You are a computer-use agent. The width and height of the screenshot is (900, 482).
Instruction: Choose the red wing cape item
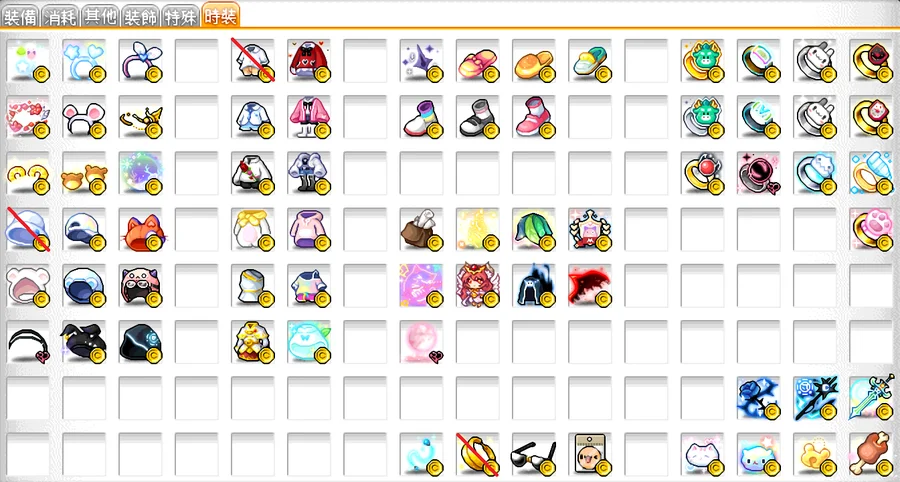[591, 285]
